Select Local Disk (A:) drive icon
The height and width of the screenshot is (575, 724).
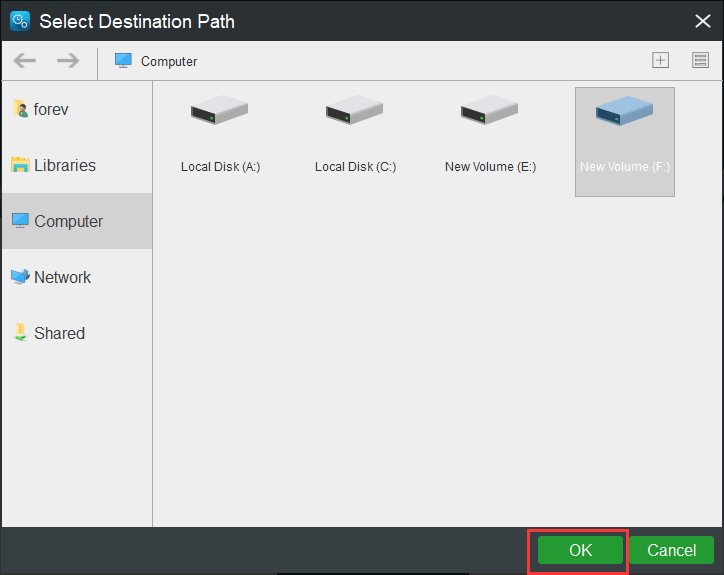[x=220, y=110]
